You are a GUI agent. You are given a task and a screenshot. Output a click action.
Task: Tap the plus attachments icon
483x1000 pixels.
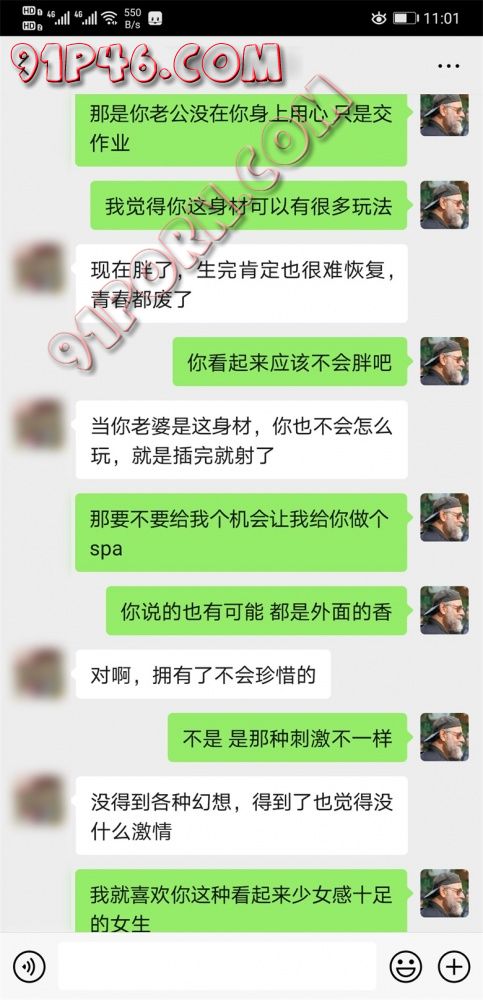pos(454,966)
